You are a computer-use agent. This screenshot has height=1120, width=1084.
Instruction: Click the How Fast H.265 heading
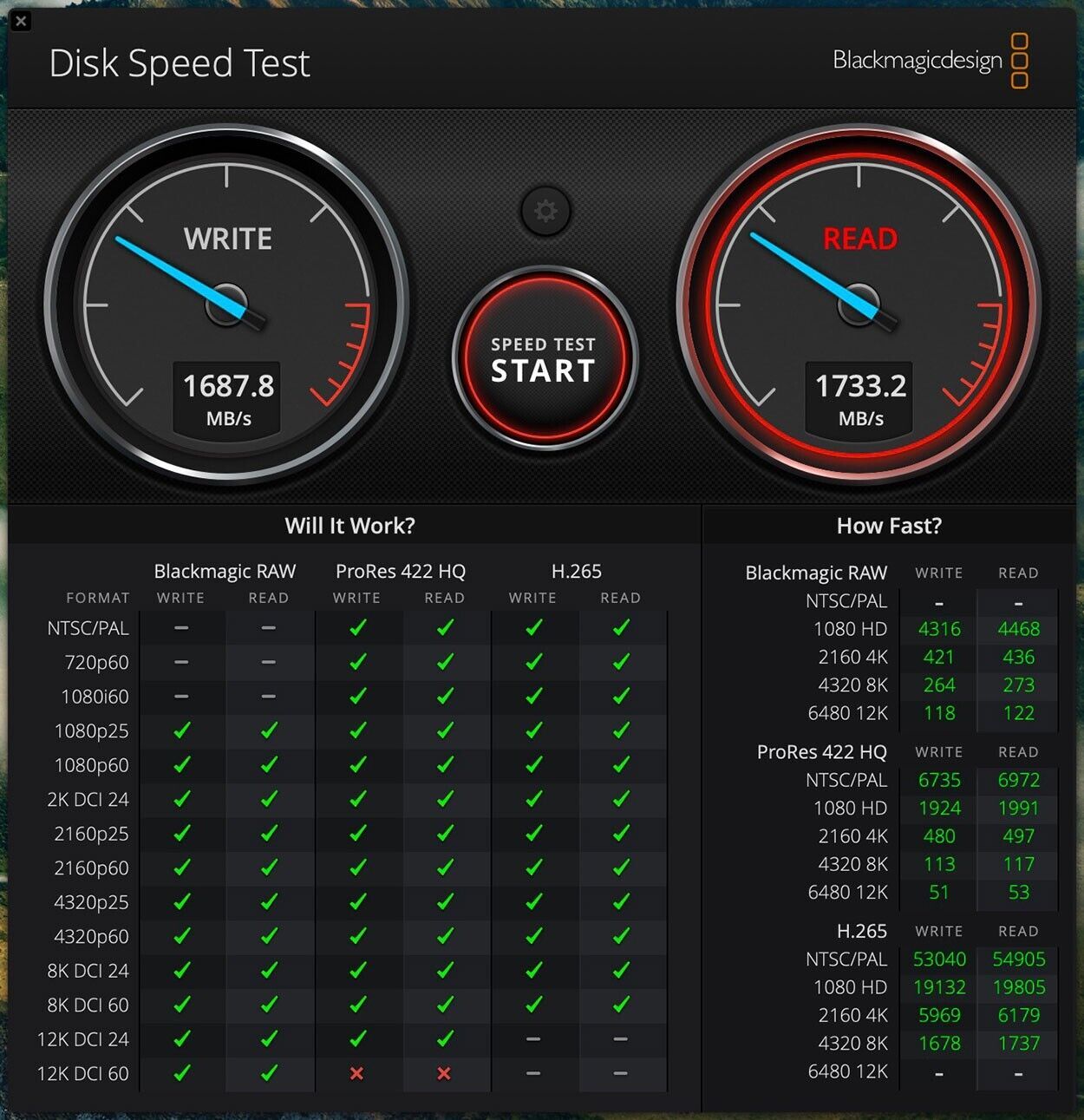point(862,931)
